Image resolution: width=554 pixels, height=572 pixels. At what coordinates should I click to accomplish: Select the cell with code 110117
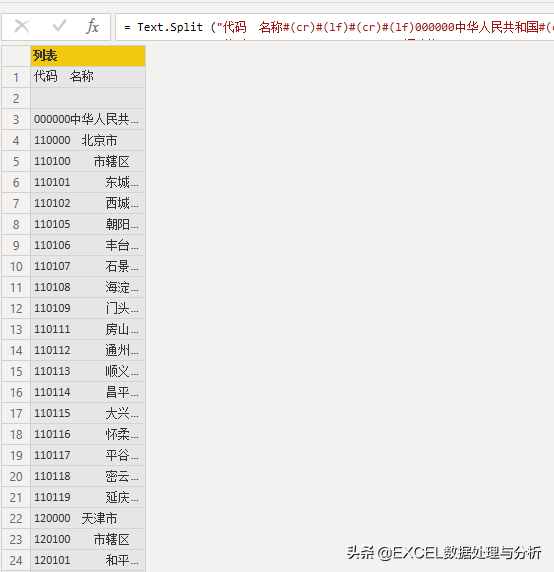pos(88,455)
